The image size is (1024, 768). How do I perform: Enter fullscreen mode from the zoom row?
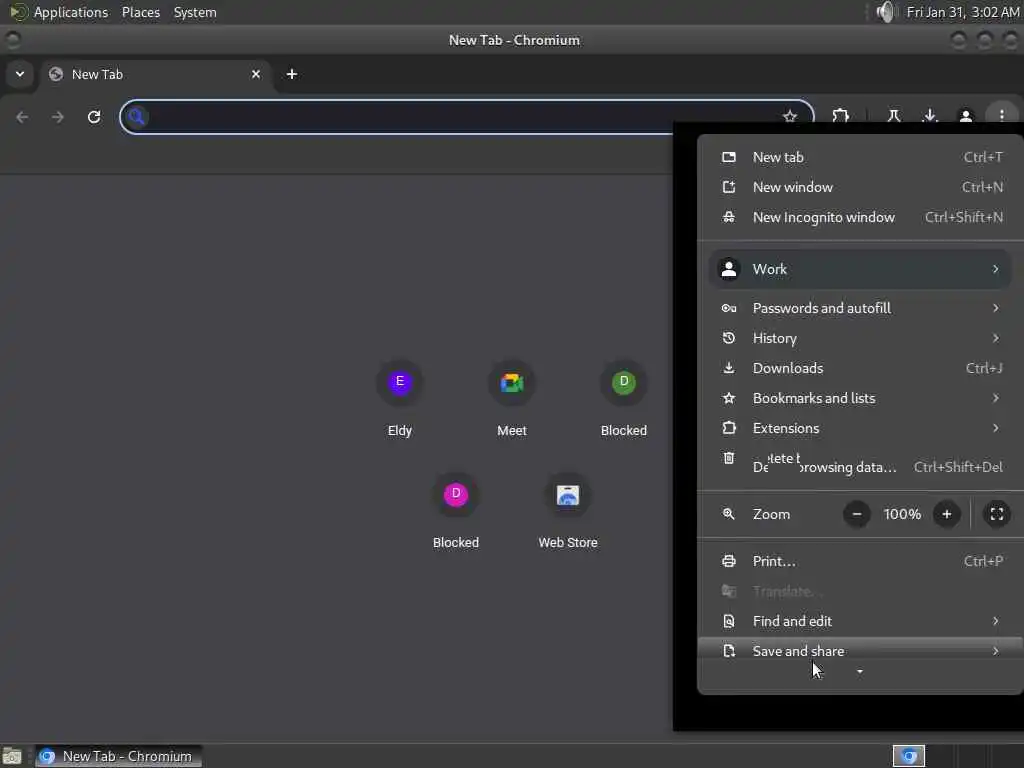pyautogui.click(x=997, y=515)
